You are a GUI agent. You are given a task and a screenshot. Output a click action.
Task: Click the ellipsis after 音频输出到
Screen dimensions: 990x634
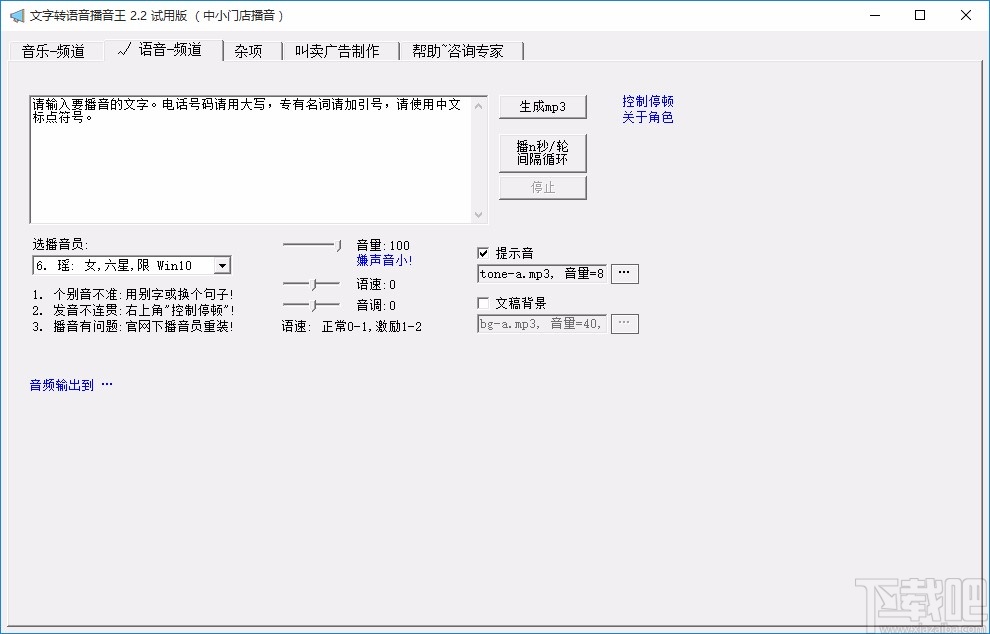pyautogui.click(x=106, y=384)
